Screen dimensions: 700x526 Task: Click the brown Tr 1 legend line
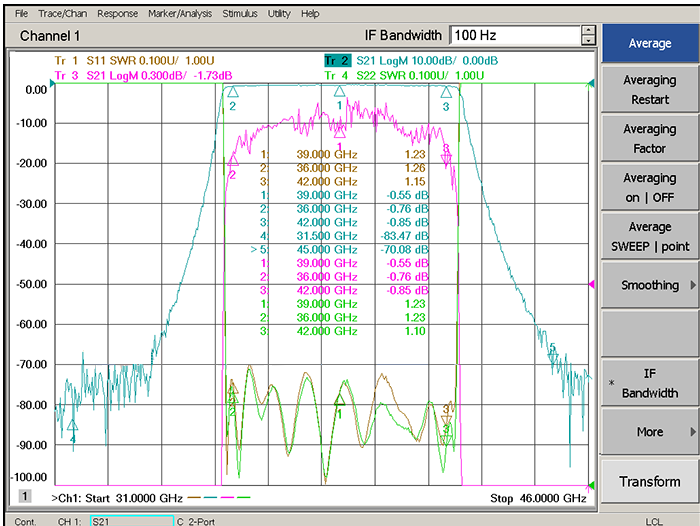pos(194,497)
